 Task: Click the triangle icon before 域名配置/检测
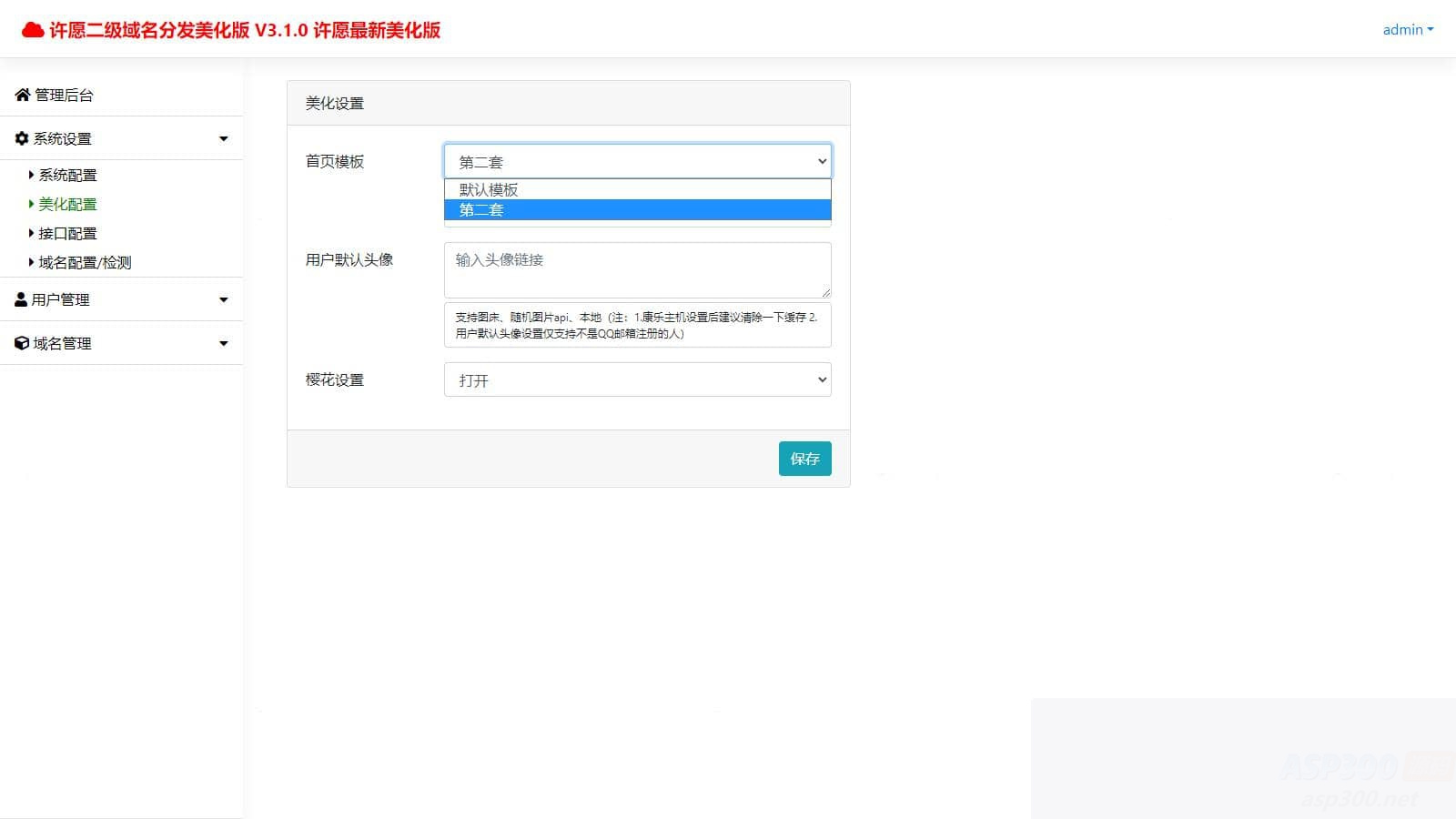point(30,262)
